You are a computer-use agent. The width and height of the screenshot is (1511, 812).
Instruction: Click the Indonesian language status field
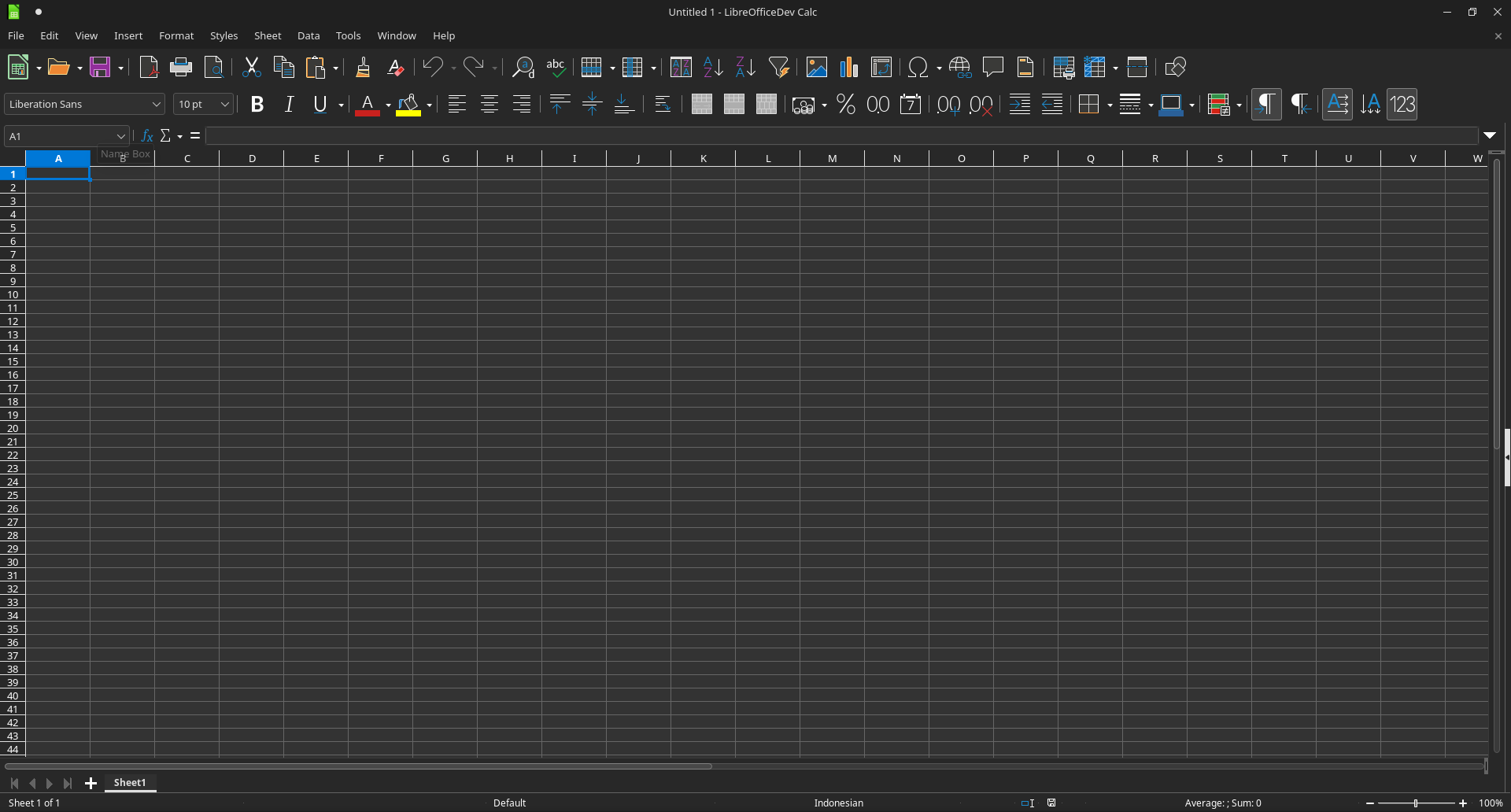point(838,803)
